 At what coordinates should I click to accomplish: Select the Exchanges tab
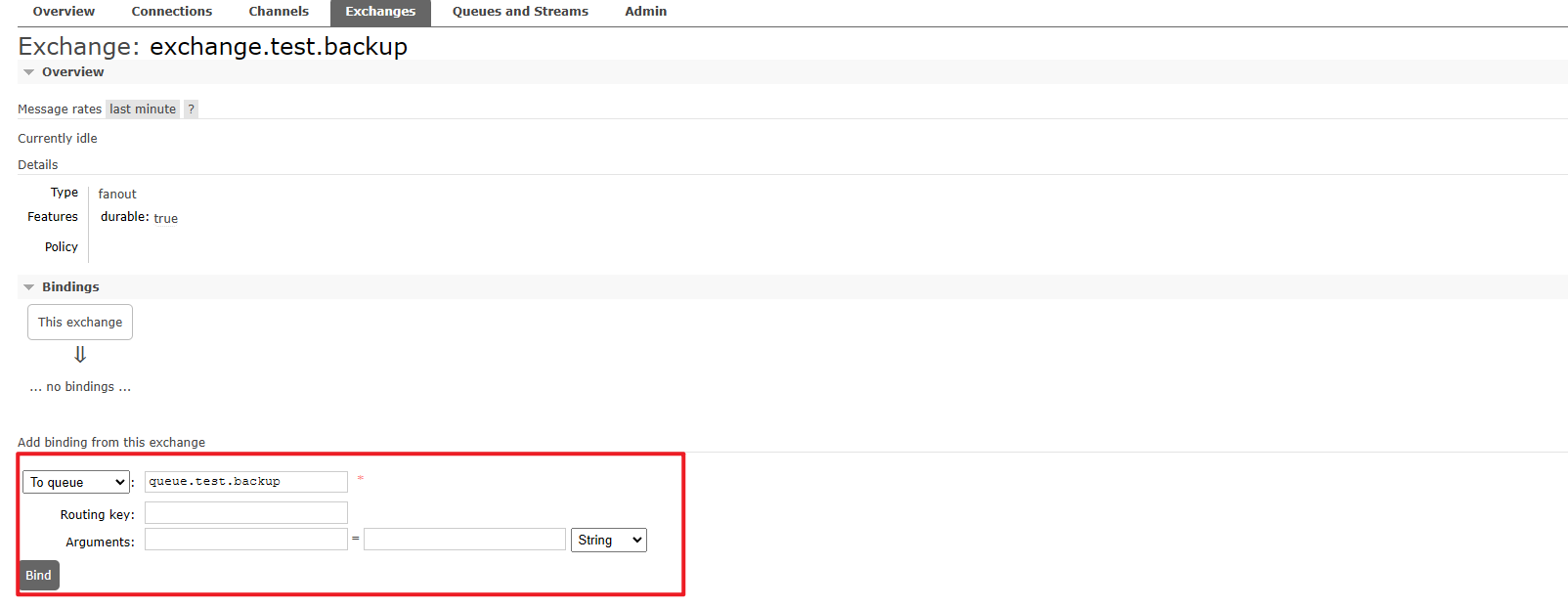pos(380,12)
